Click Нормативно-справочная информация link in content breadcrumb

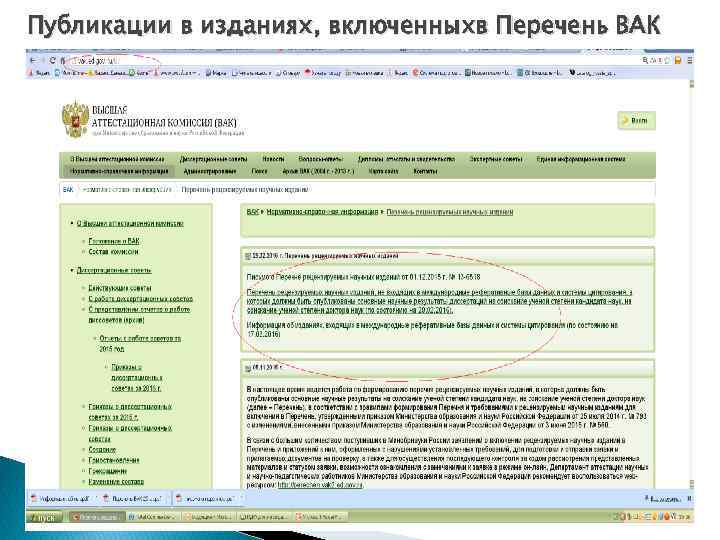(322, 212)
